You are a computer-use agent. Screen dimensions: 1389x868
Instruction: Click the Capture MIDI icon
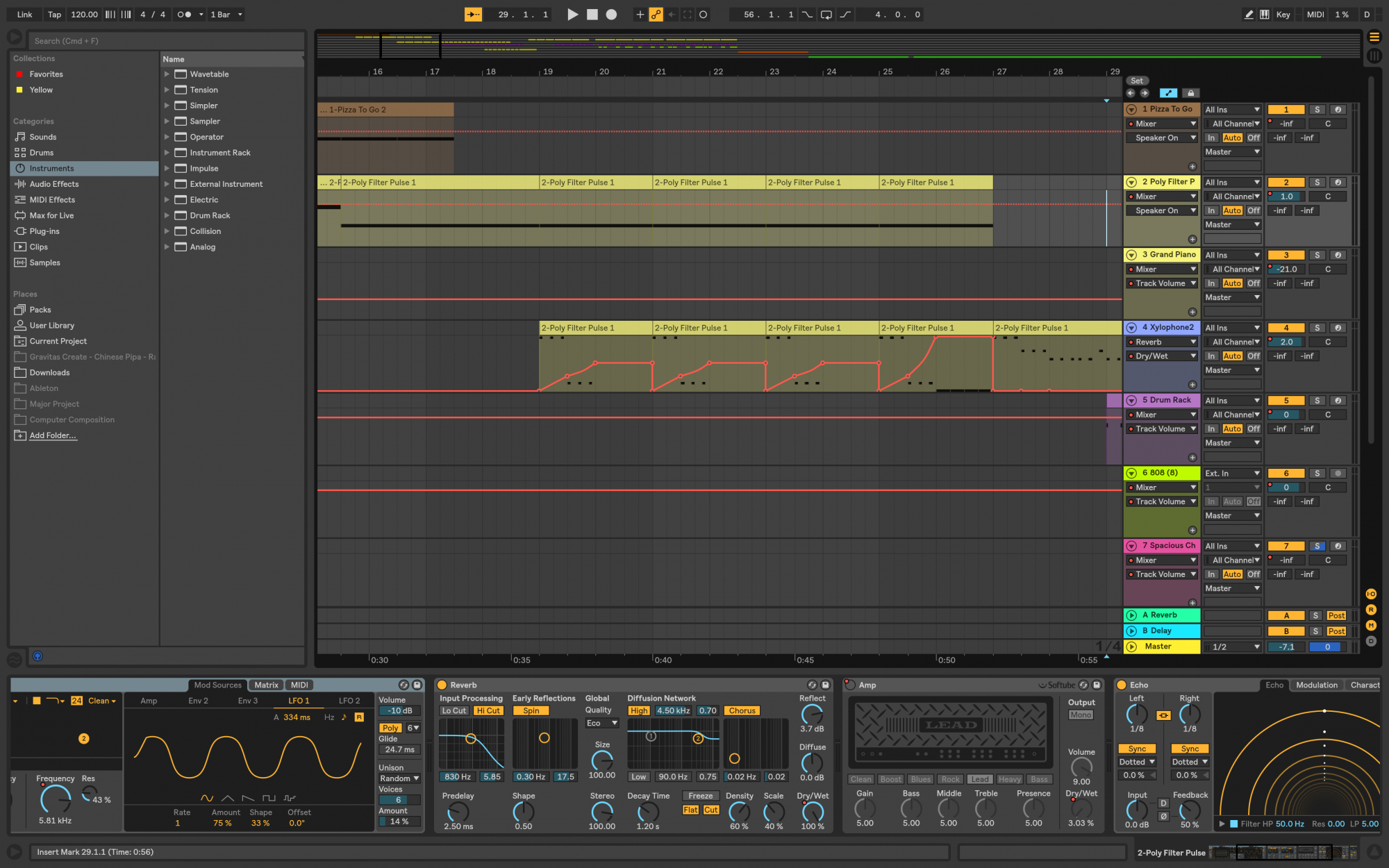[x=687, y=14]
